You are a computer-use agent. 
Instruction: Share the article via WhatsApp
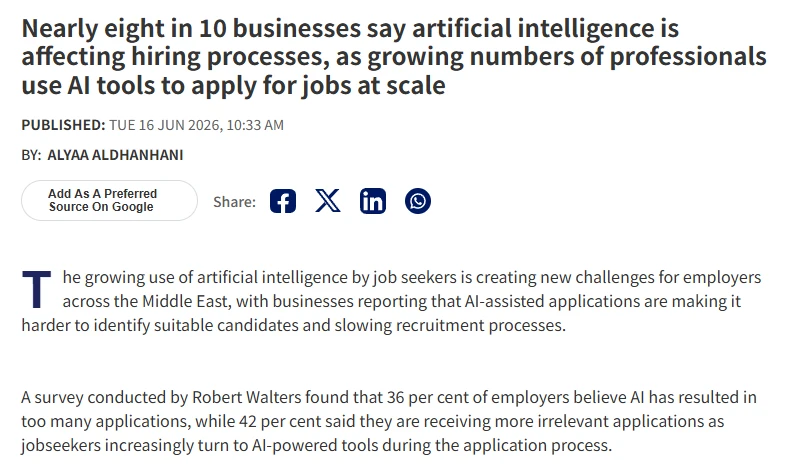[x=418, y=201]
